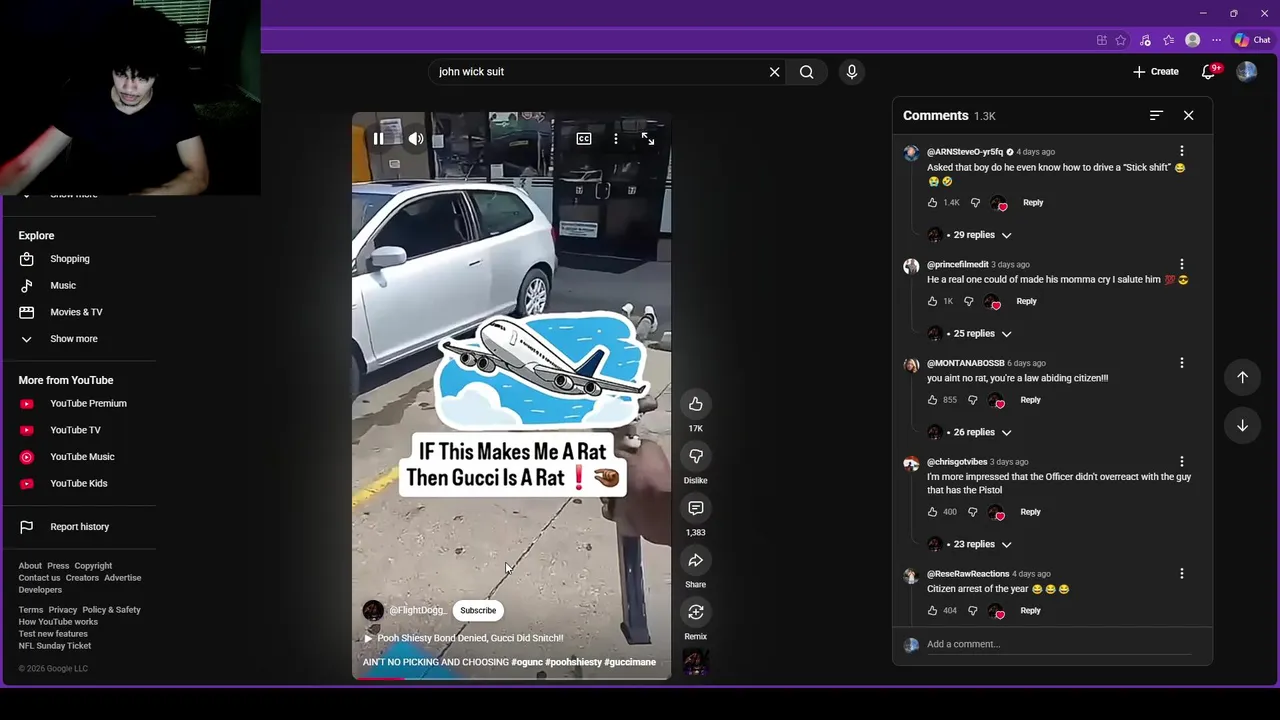The height and width of the screenshot is (720, 1280).
Task: Dislike the @princefilmedit comment
Action: (x=968, y=301)
